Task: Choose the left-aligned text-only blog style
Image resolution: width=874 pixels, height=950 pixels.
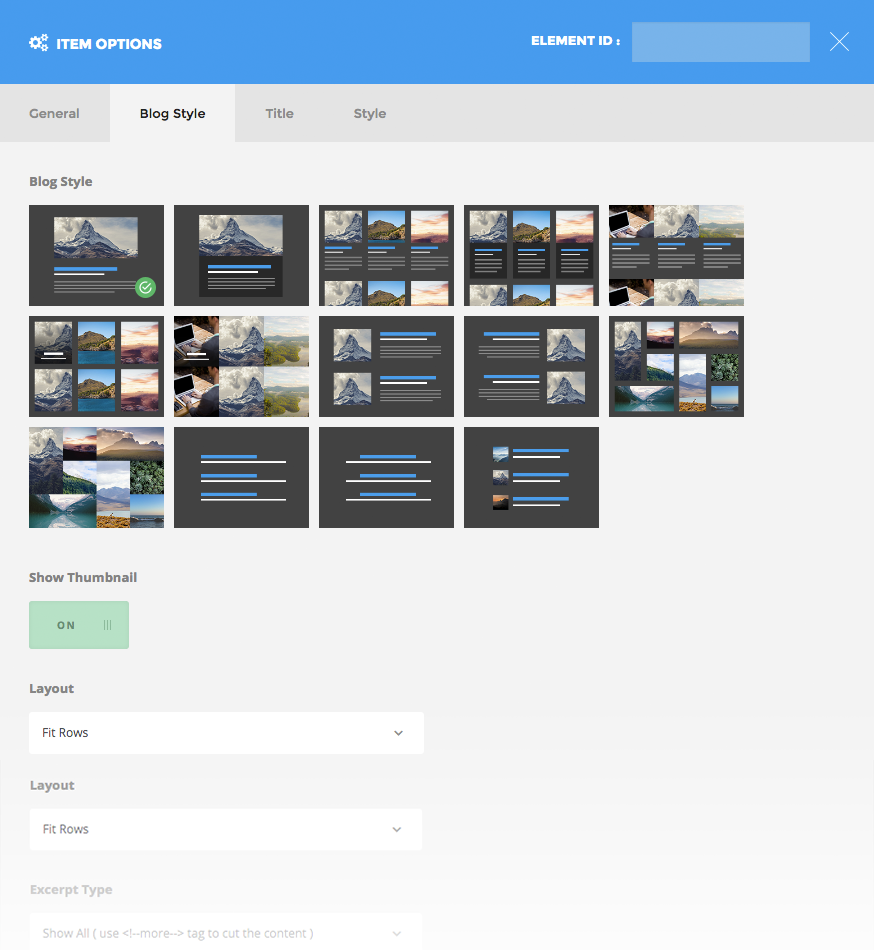Action: click(x=241, y=477)
